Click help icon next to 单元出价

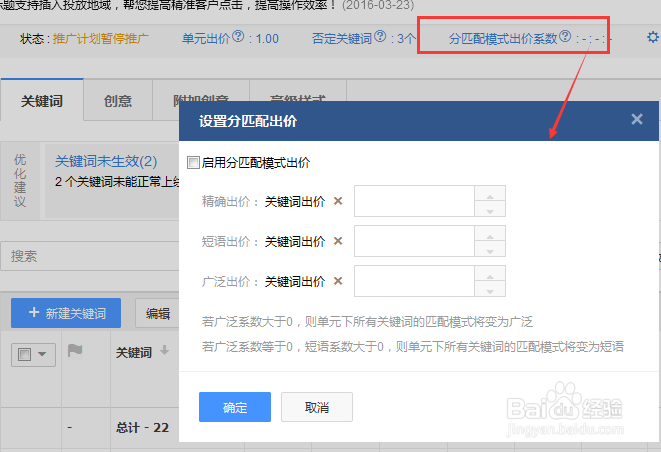238,37
